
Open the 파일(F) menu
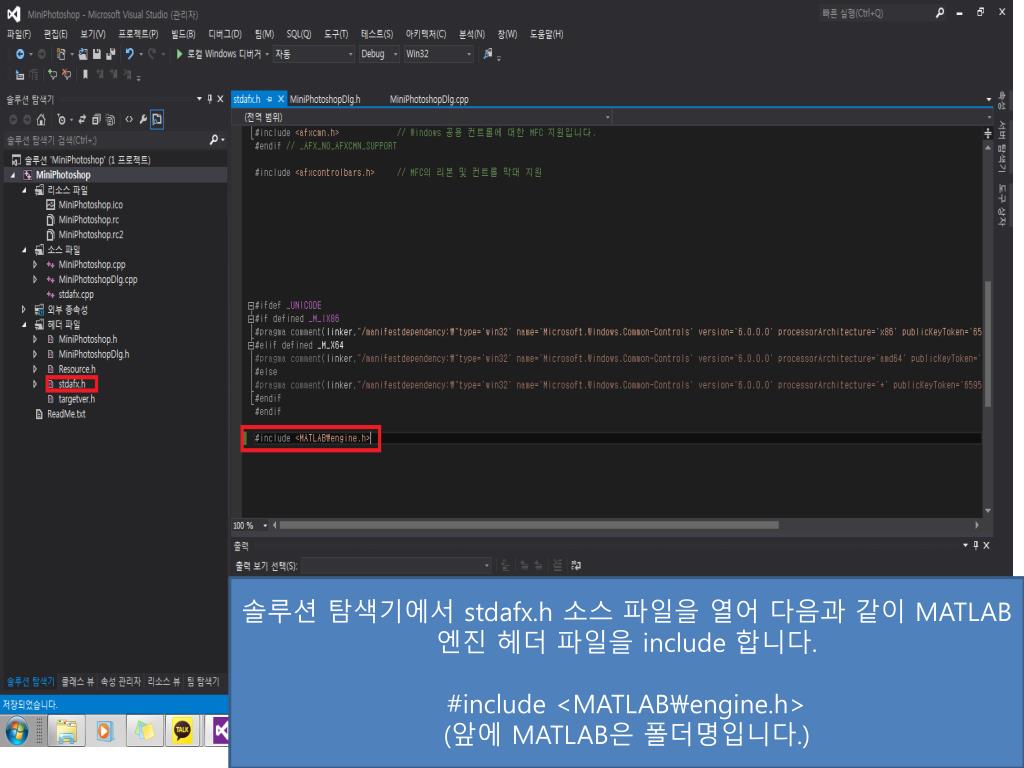pyautogui.click(x=19, y=34)
